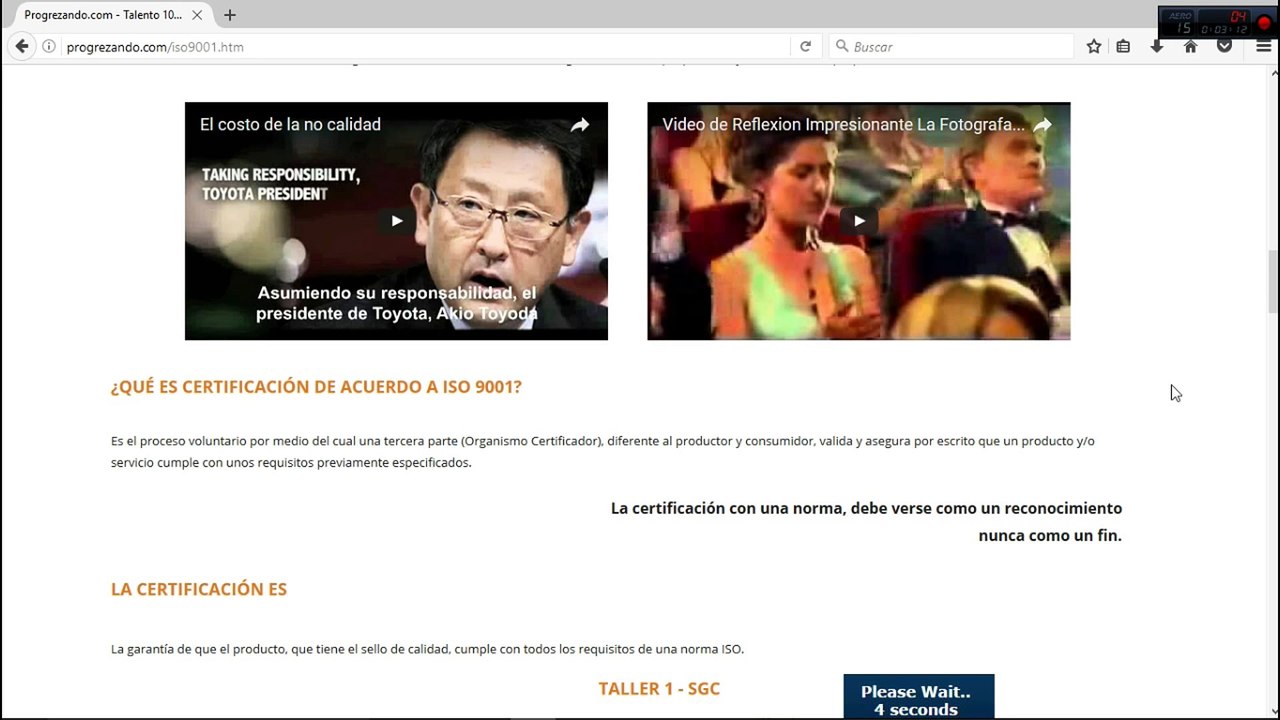Open El costo de la no calidad title link

(x=290, y=124)
